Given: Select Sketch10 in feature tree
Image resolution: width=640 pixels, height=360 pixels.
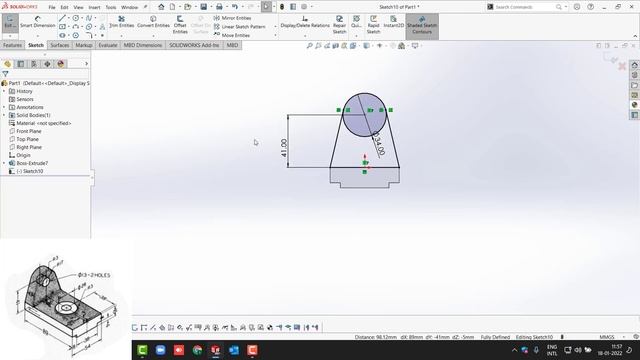Looking at the screenshot, I should pyautogui.click(x=26, y=171).
